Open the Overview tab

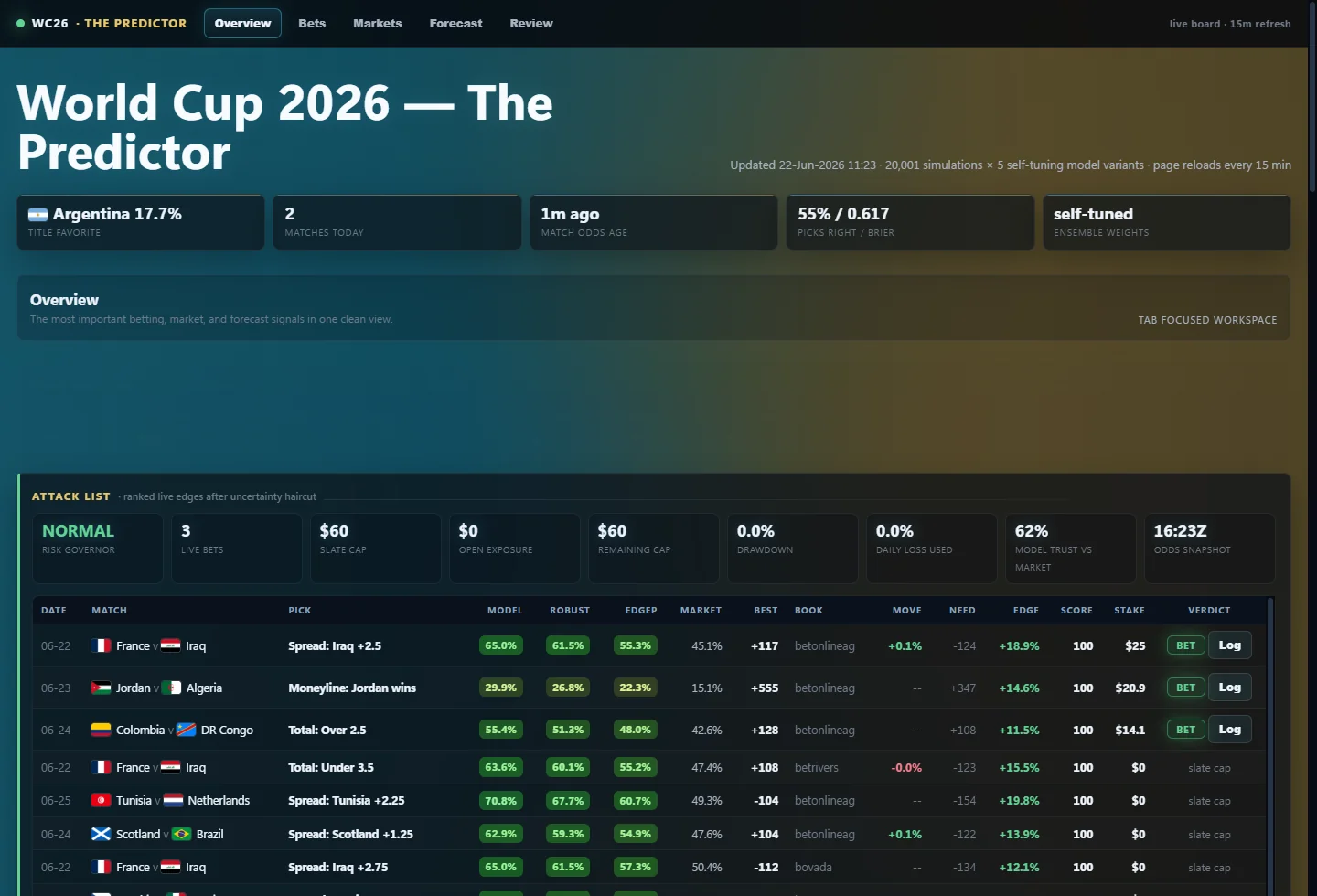click(x=242, y=24)
